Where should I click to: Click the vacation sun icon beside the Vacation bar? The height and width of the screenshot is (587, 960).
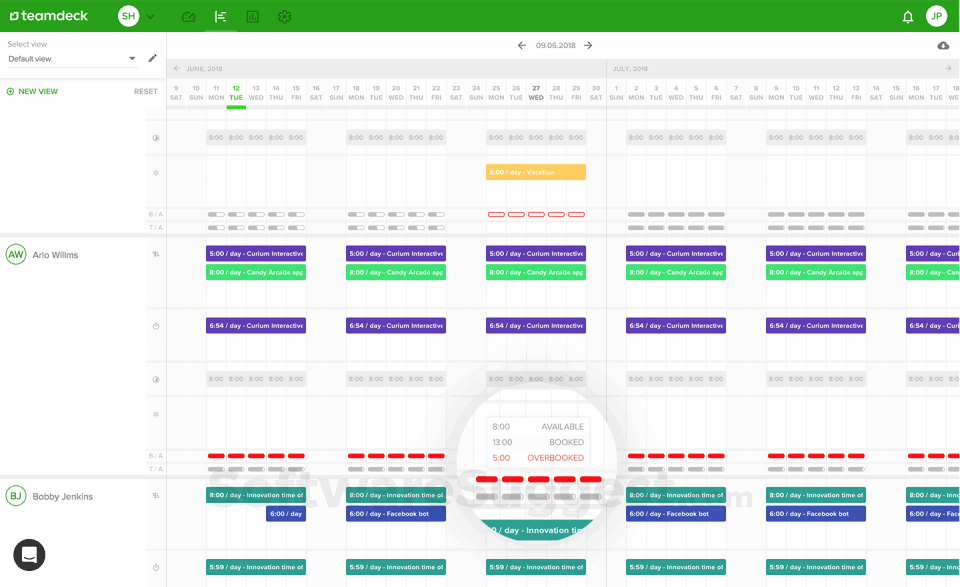point(156,173)
